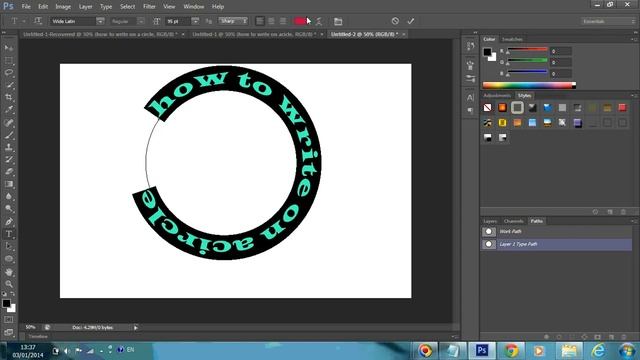
Task: Apply the default no-style thumbnail
Action: click(487, 107)
